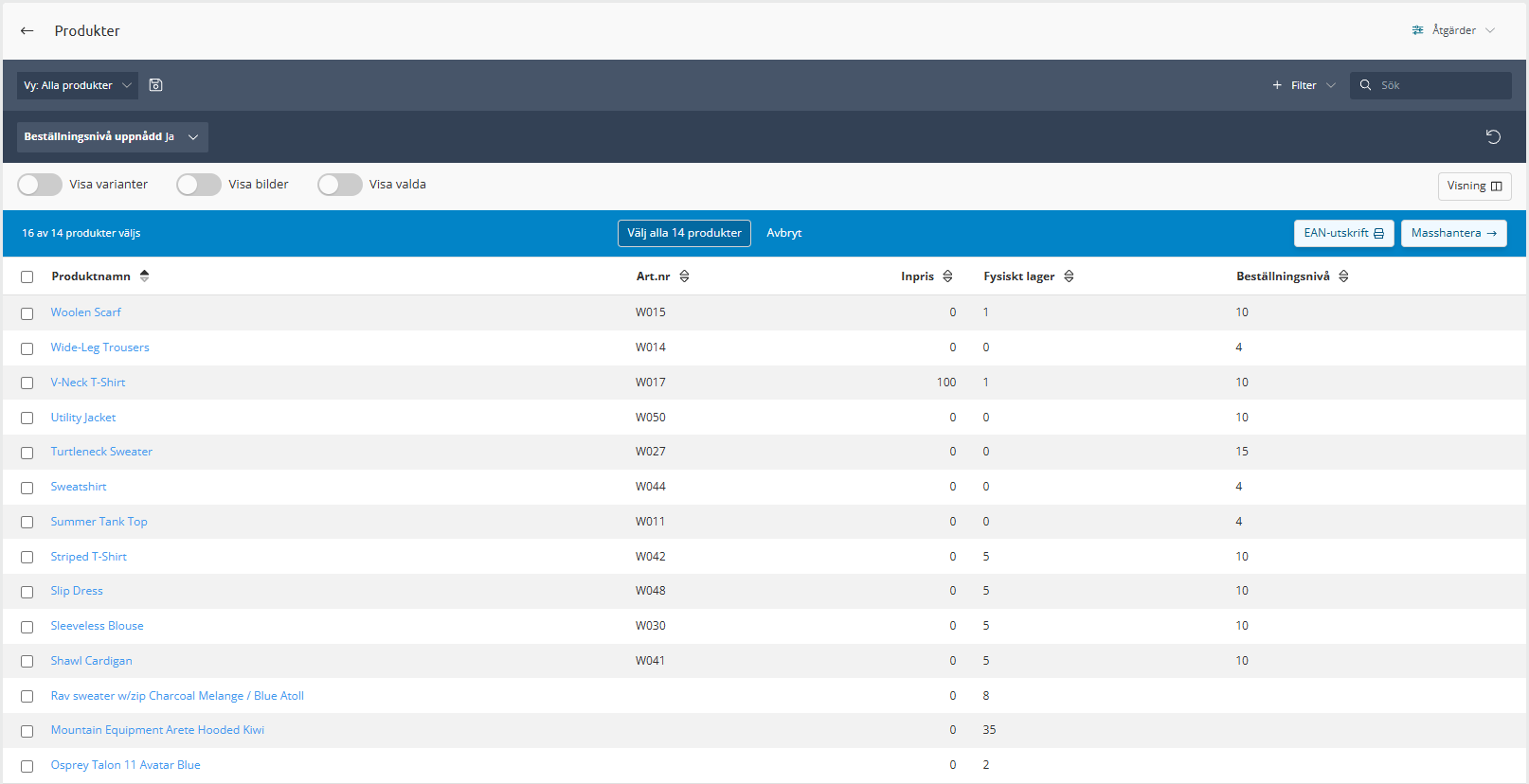Expand the Beställningsnivå uppnådd filter dropdown
1529x784 pixels.
click(x=112, y=137)
